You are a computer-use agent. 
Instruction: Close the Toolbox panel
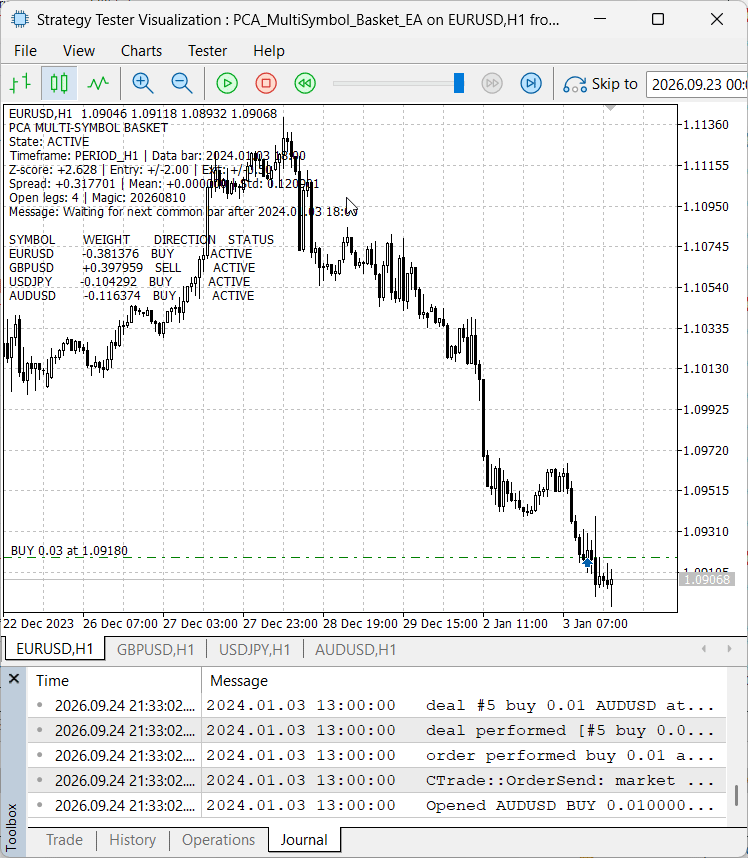14,679
